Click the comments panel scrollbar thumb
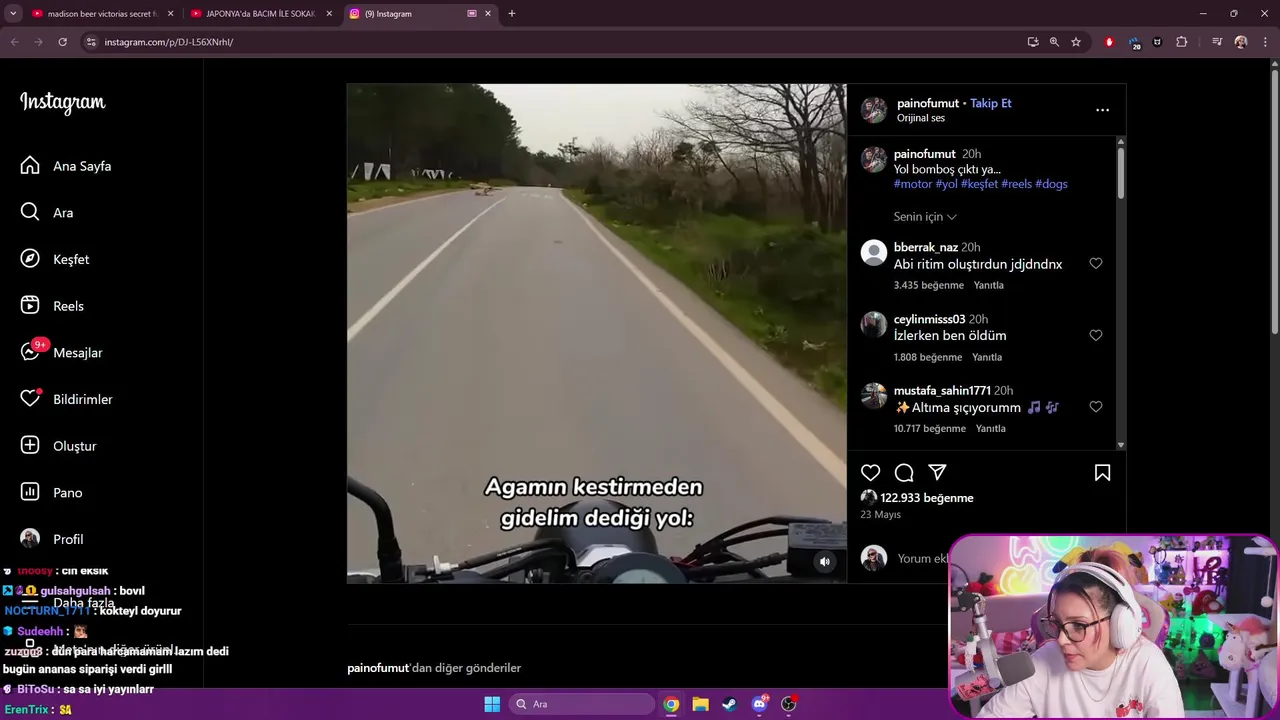This screenshot has height=720, width=1280. pos(1121,172)
